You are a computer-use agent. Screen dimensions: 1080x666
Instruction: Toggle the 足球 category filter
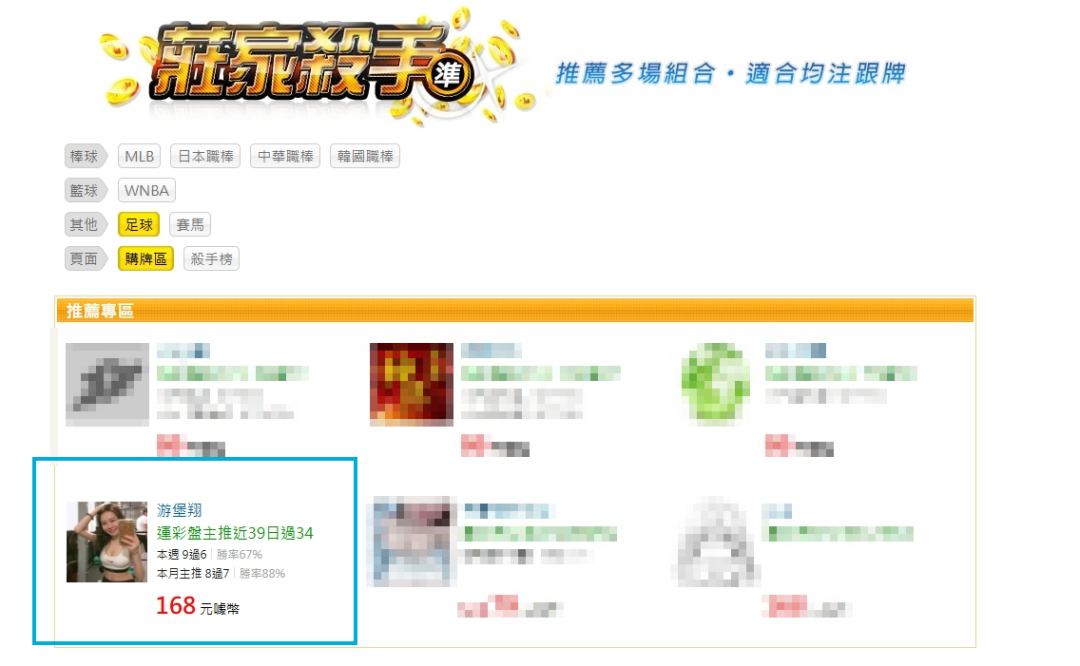[138, 225]
